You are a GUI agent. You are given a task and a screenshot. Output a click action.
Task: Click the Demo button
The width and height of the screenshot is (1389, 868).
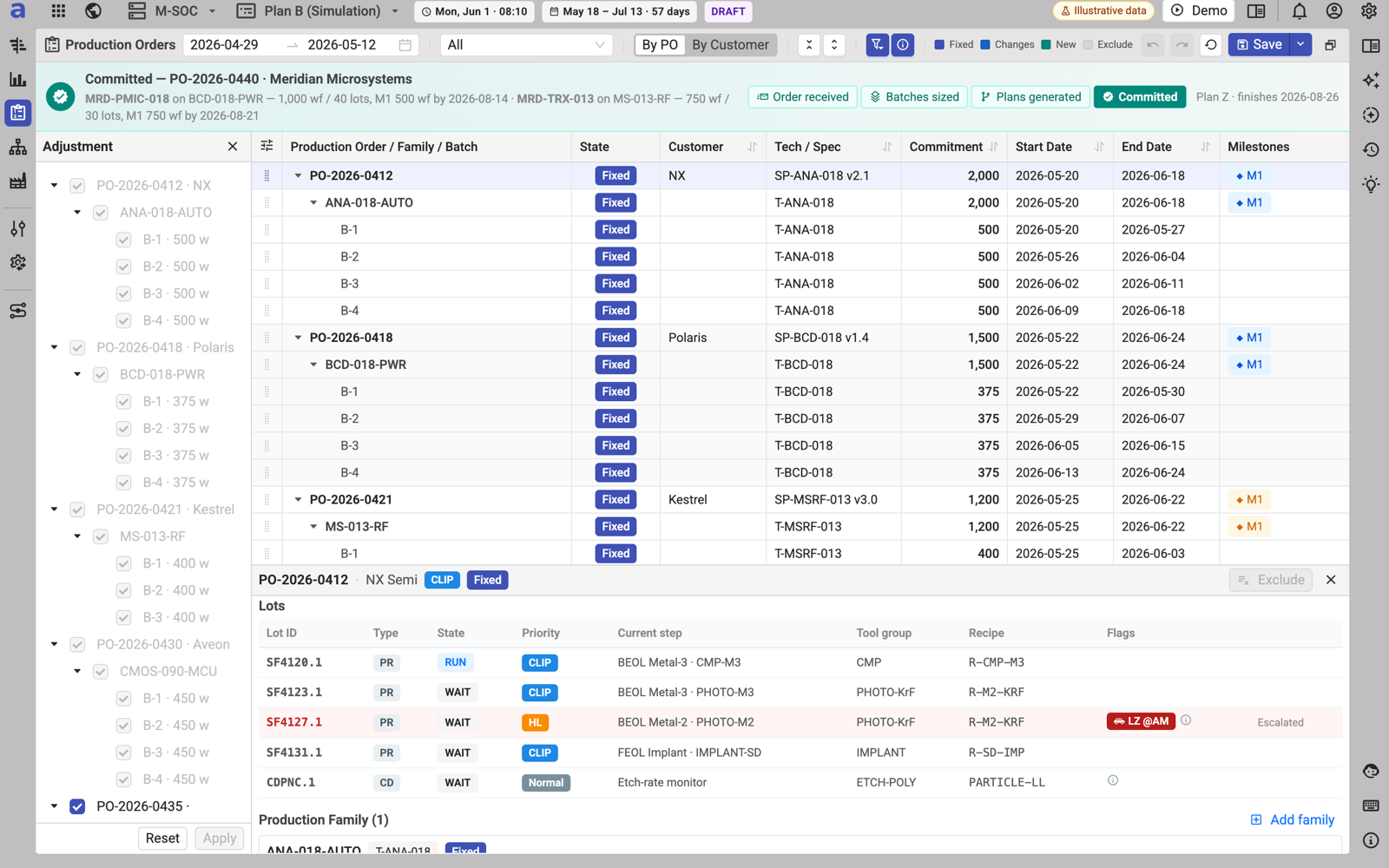1199,11
